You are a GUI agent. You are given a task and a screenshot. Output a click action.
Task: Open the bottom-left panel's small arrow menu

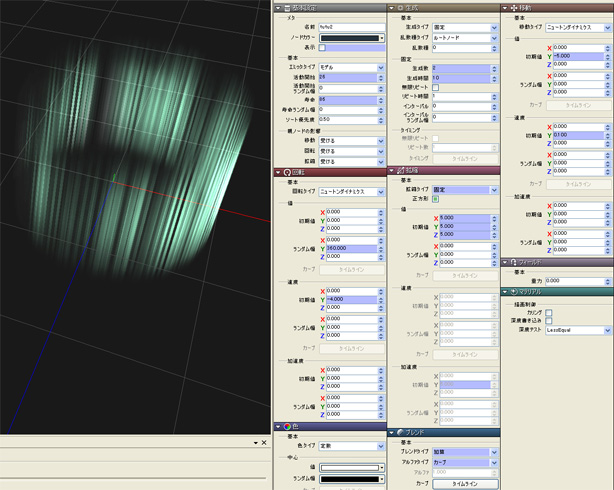pos(256,443)
